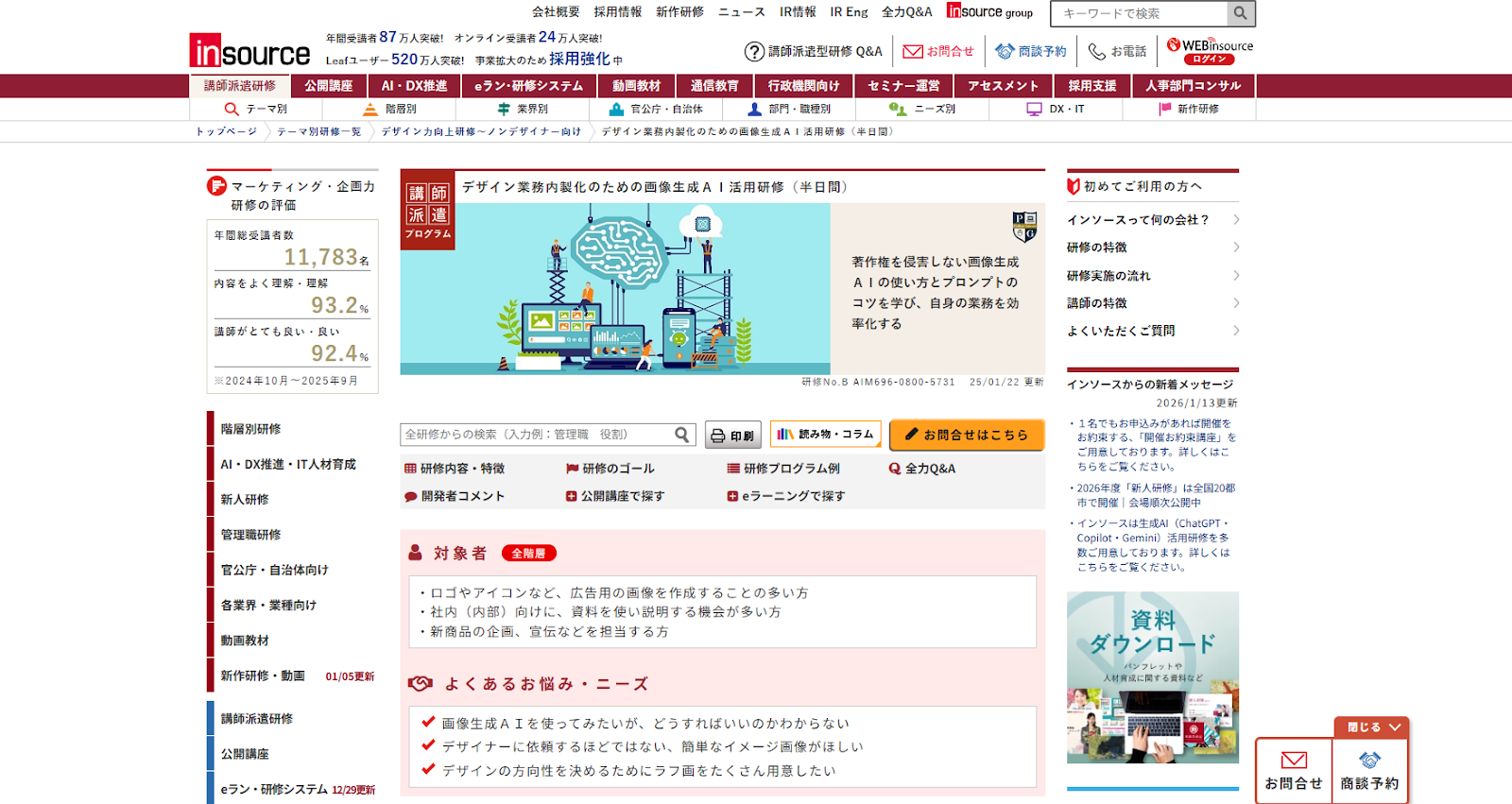Open the 行政機関向け main tab

pos(803,86)
